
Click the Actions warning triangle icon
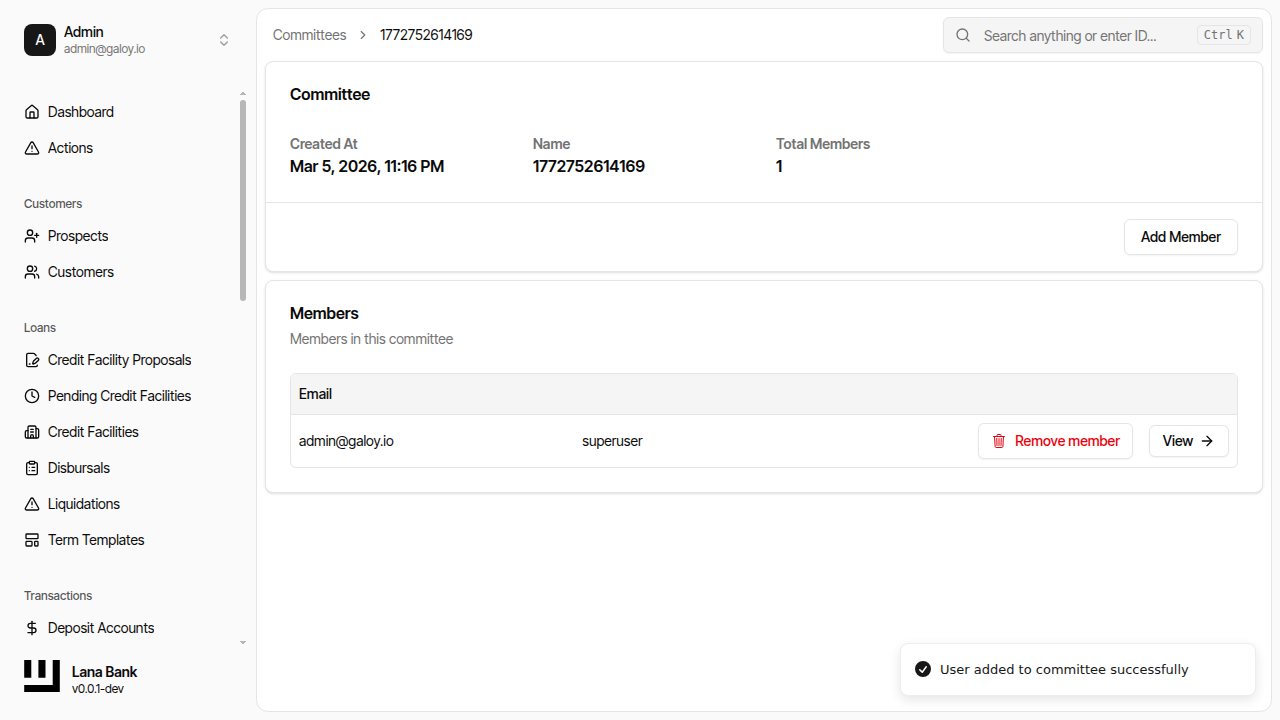(31, 147)
